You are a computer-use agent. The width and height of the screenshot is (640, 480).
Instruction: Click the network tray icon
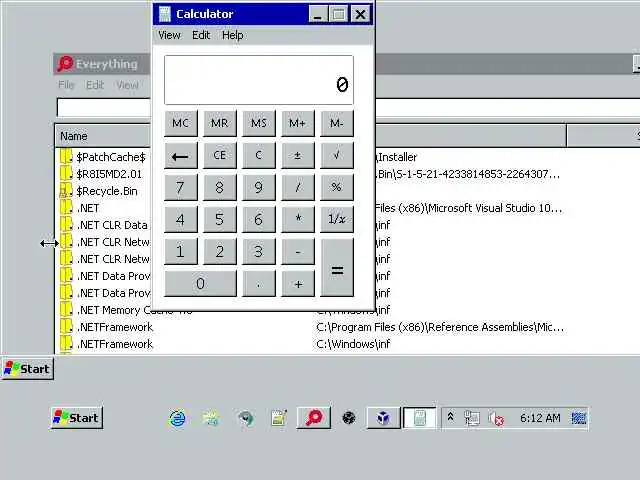pyautogui.click(x=472, y=418)
